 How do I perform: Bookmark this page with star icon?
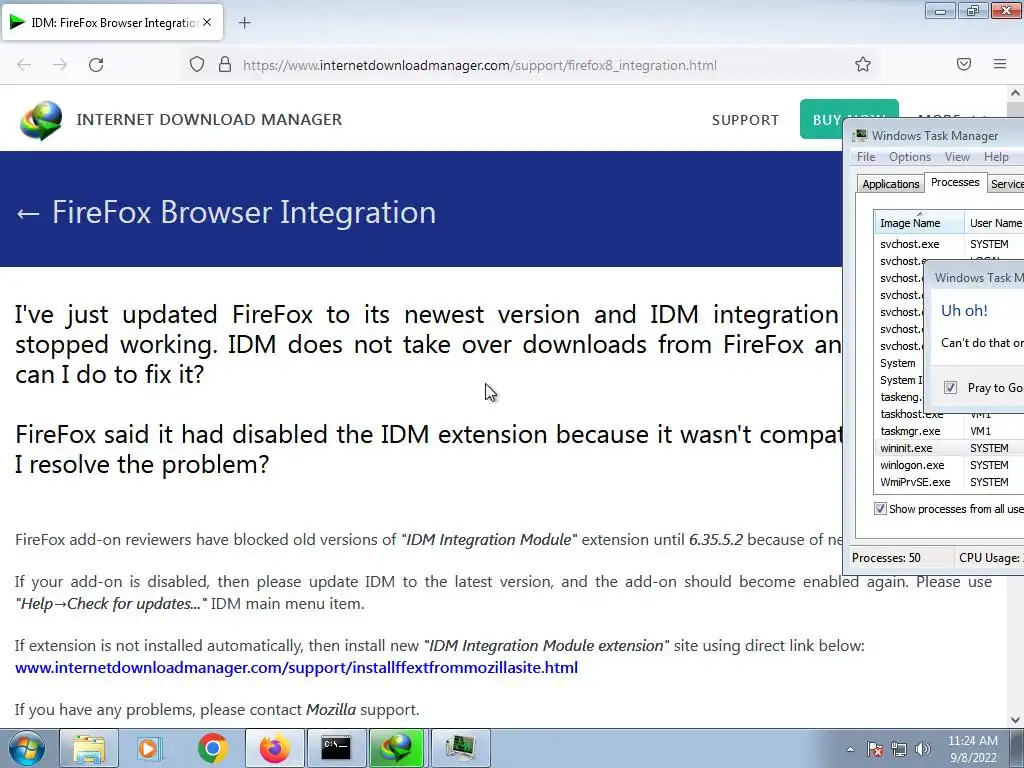[863, 64]
